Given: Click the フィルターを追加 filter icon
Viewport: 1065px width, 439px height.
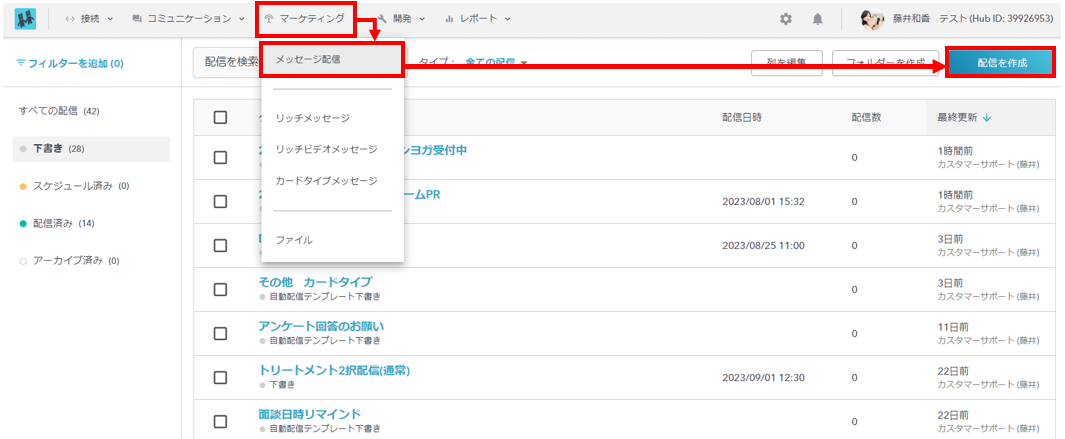Looking at the screenshot, I should (21, 63).
